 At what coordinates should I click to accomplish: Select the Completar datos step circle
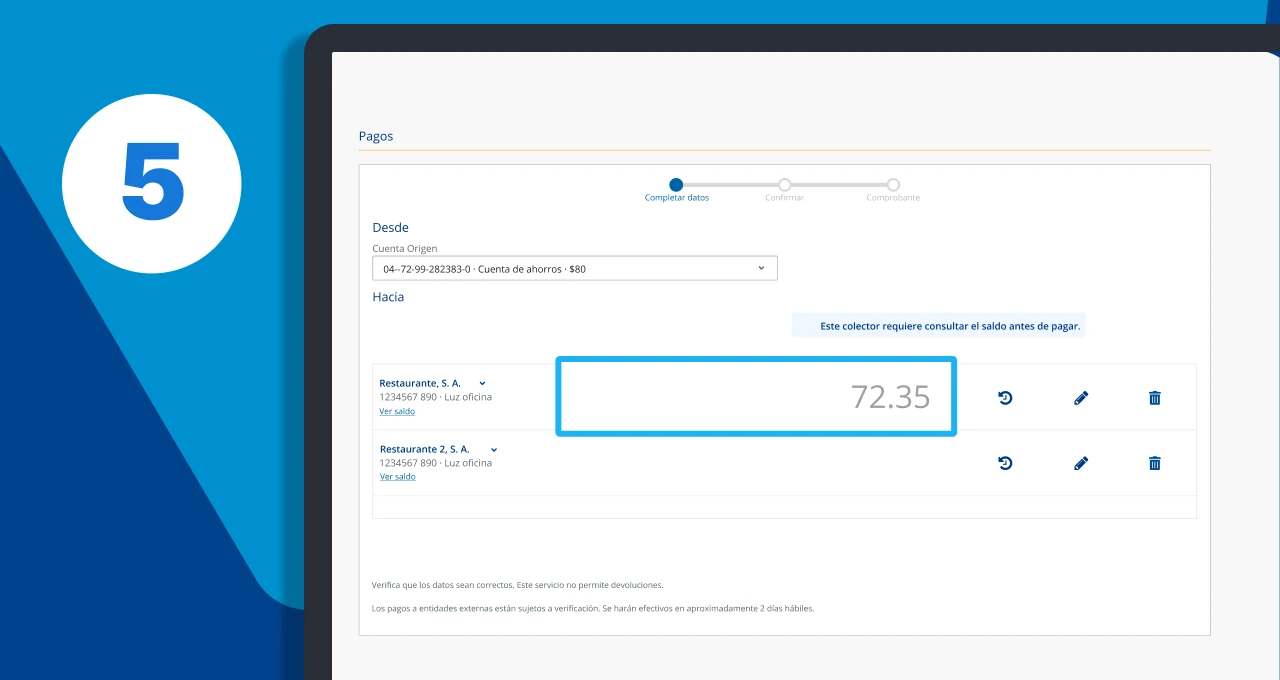click(x=676, y=184)
